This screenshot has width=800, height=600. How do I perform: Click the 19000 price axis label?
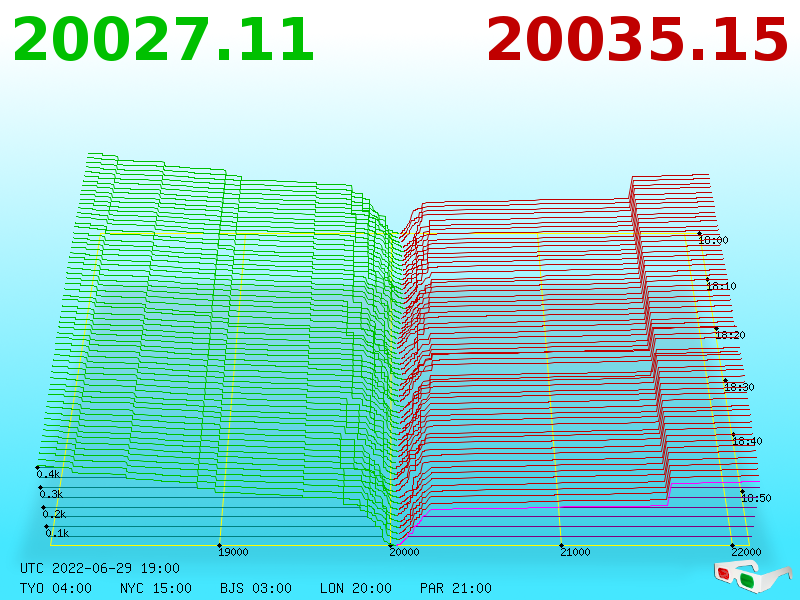pyautogui.click(x=233, y=552)
